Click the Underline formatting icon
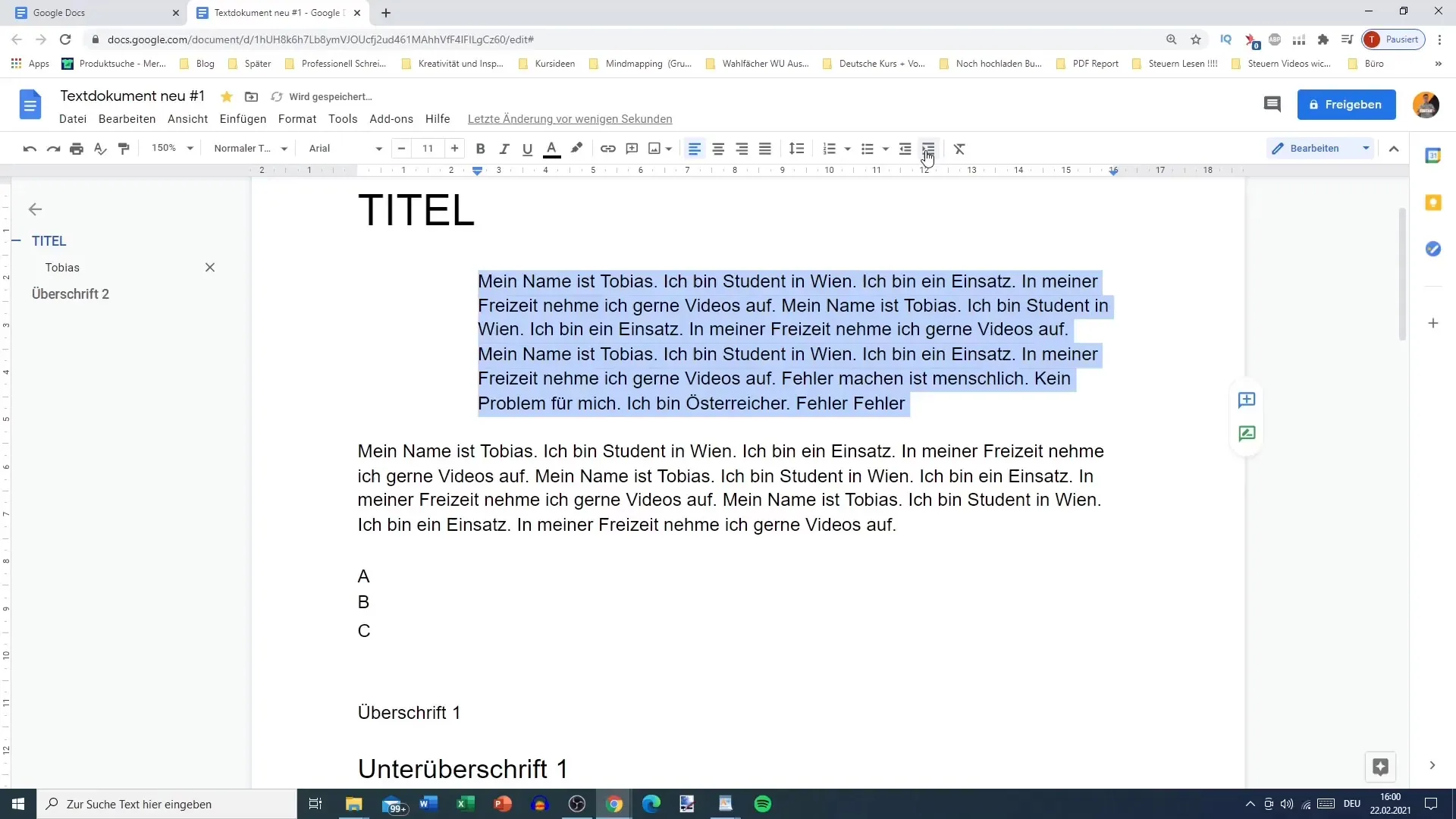1456x819 pixels. point(527,148)
